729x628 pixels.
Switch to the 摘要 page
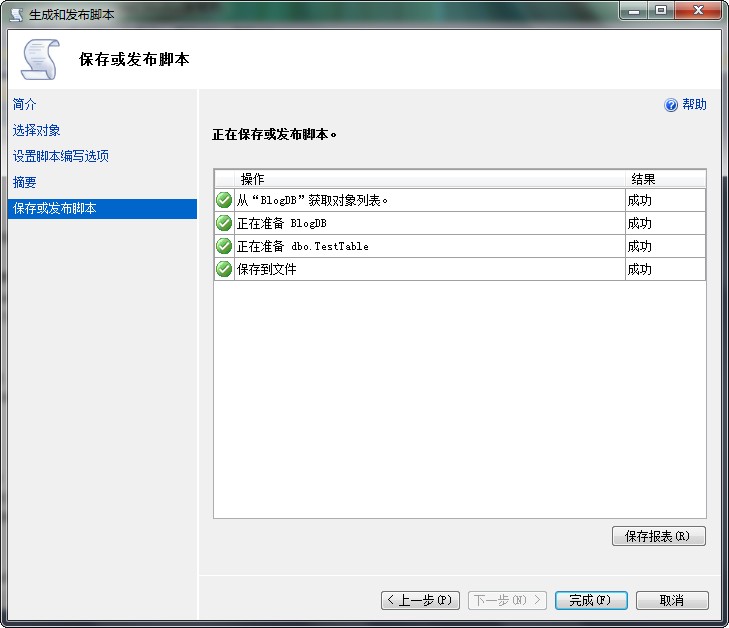tap(25, 182)
